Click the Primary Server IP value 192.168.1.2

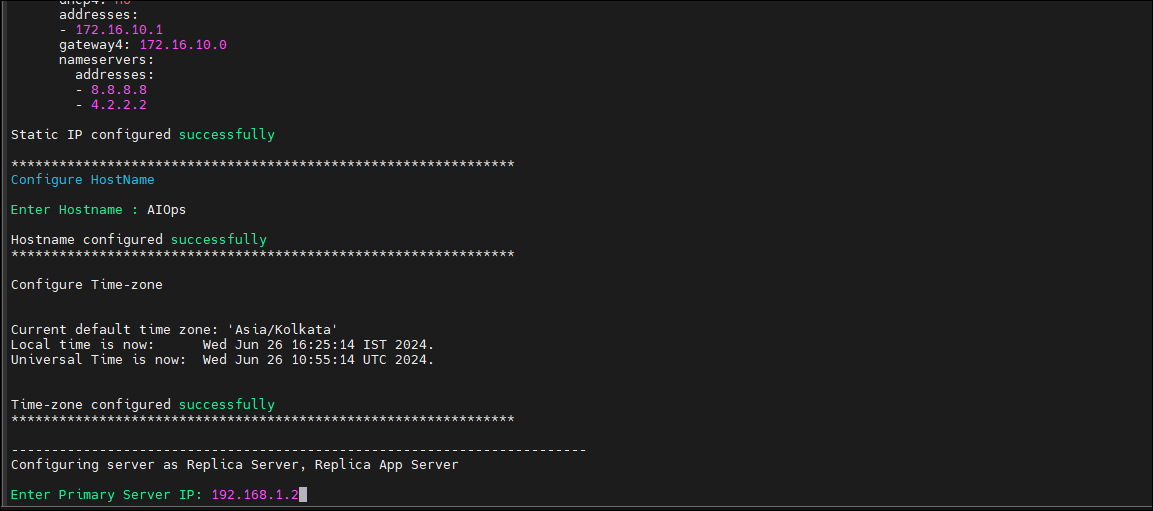pyautogui.click(x=254, y=494)
